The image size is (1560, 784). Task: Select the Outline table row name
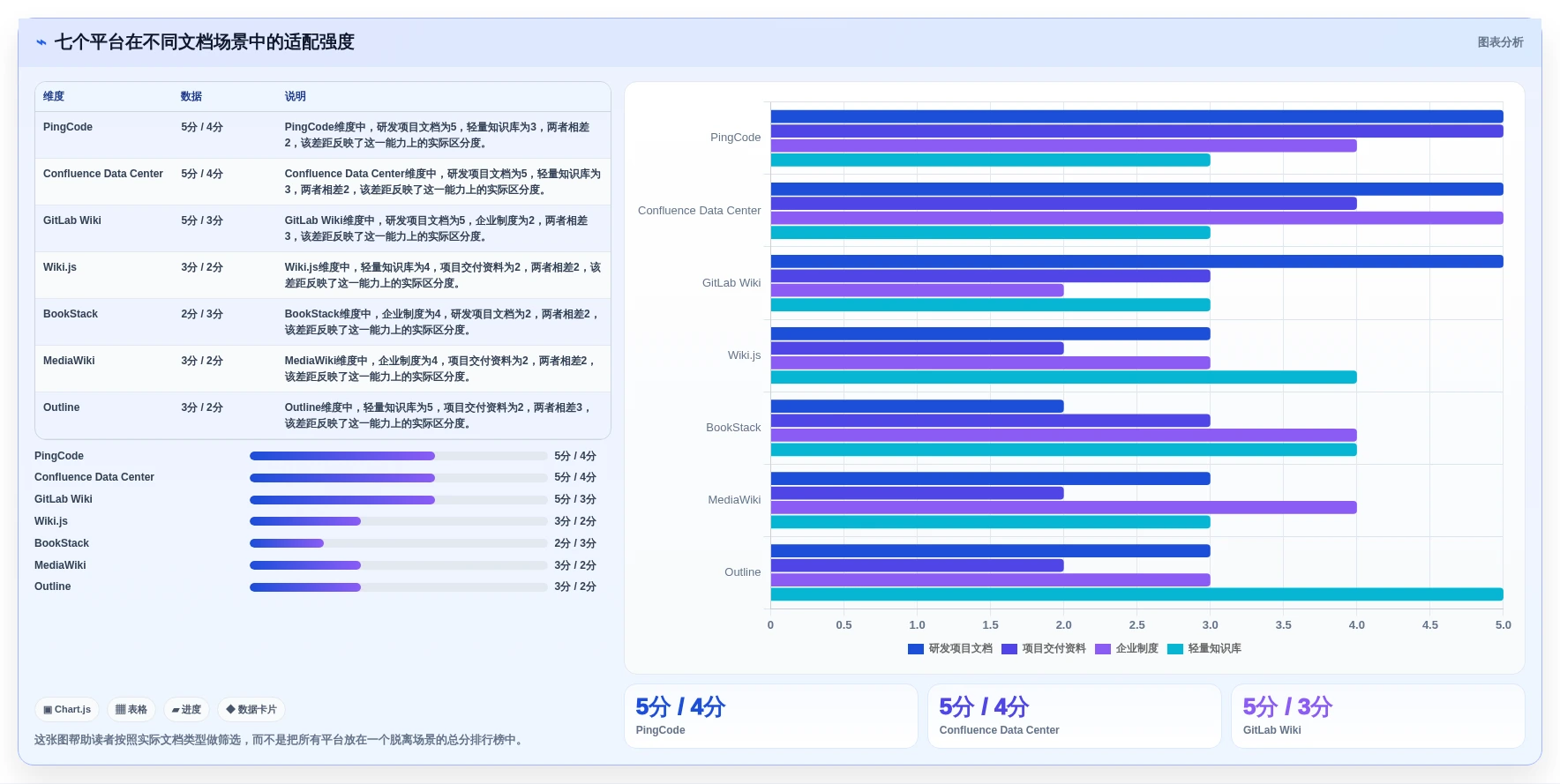[62, 407]
